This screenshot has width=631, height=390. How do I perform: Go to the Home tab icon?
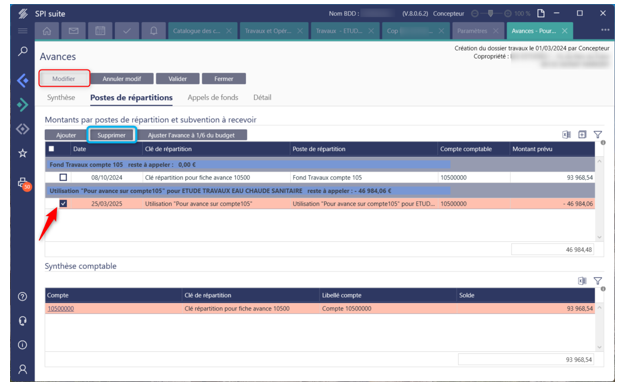47,31
